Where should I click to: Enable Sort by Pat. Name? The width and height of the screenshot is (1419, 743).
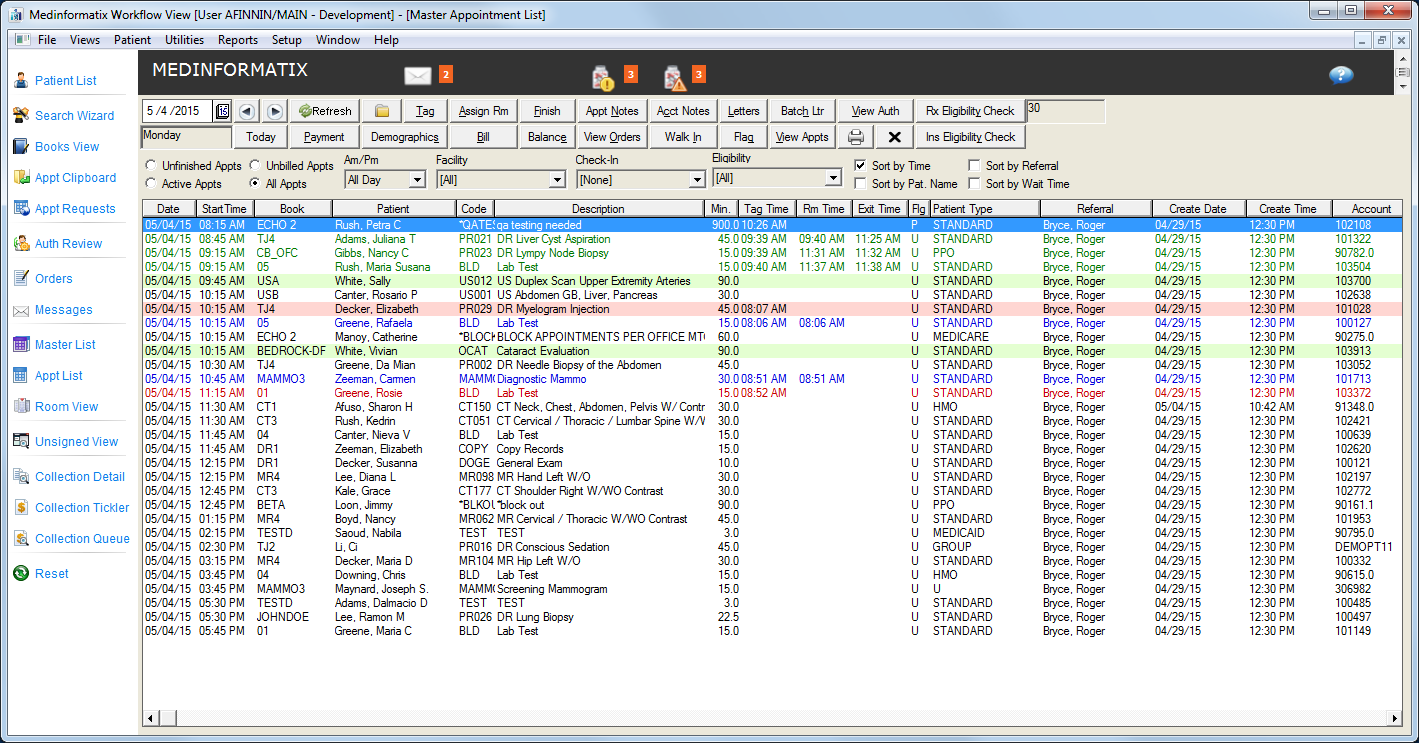(x=858, y=183)
